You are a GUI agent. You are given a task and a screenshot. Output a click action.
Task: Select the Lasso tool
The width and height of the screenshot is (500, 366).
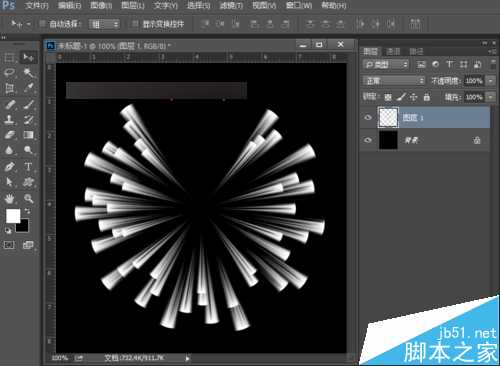click(9, 73)
